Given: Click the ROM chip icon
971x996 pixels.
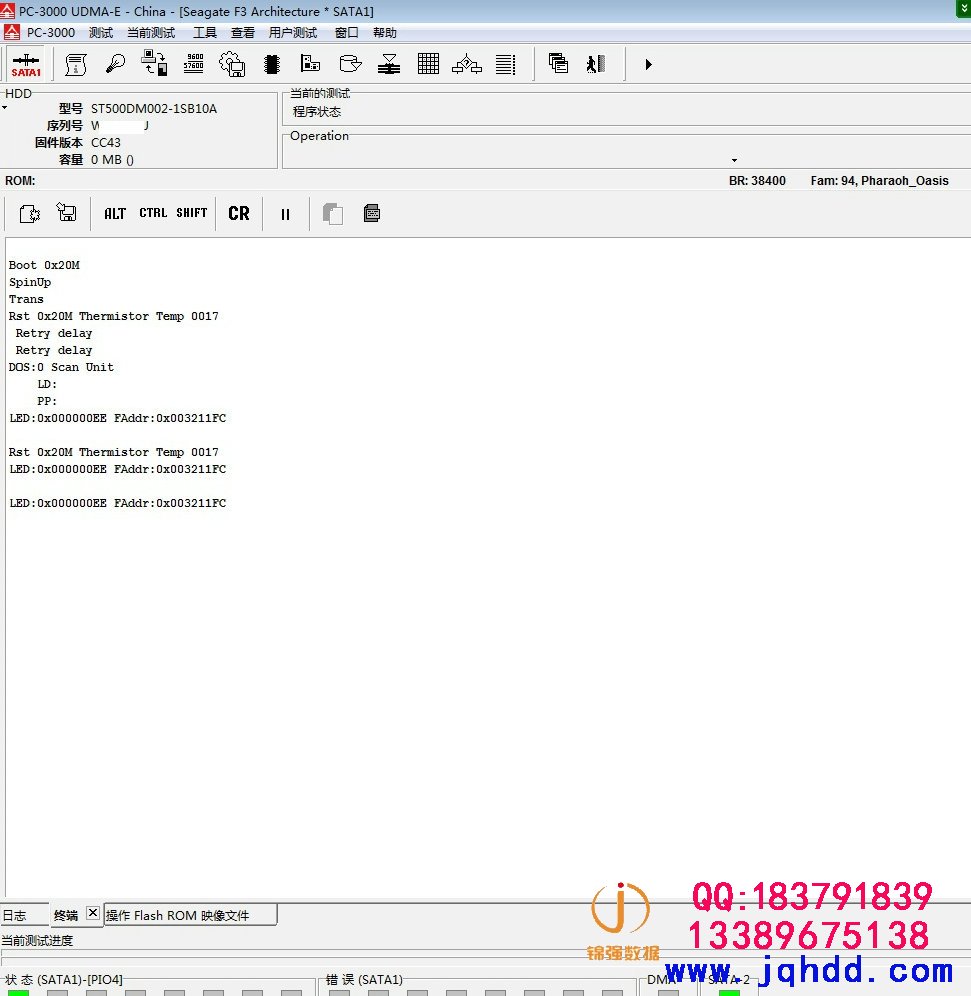Looking at the screenshot, I should pos(272,64).
